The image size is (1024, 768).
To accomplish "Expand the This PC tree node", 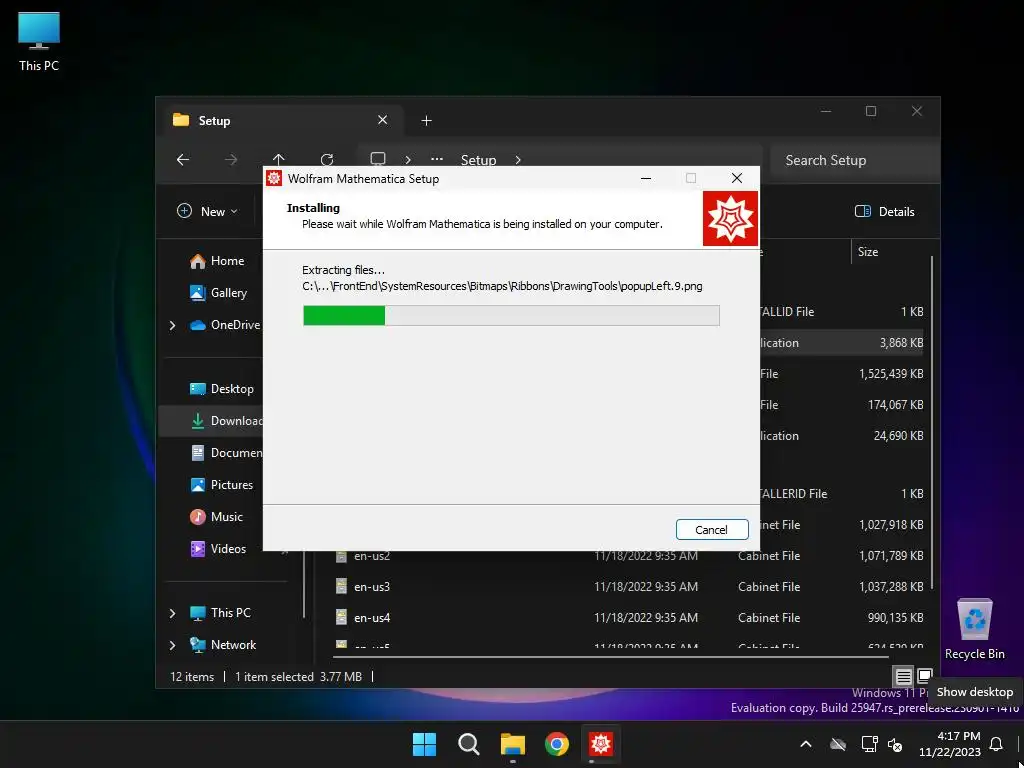I will click(172, 613).
